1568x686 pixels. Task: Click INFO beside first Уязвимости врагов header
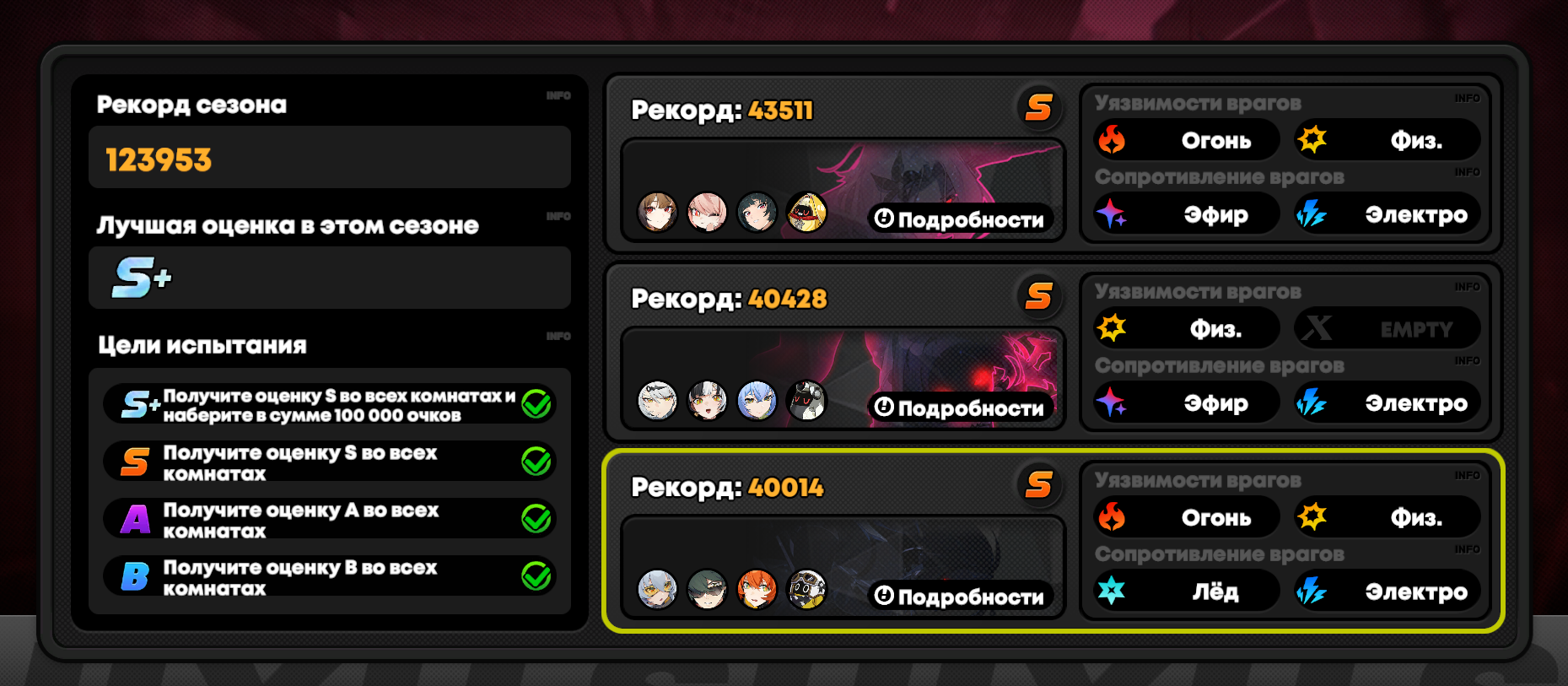coord(1467,98)
